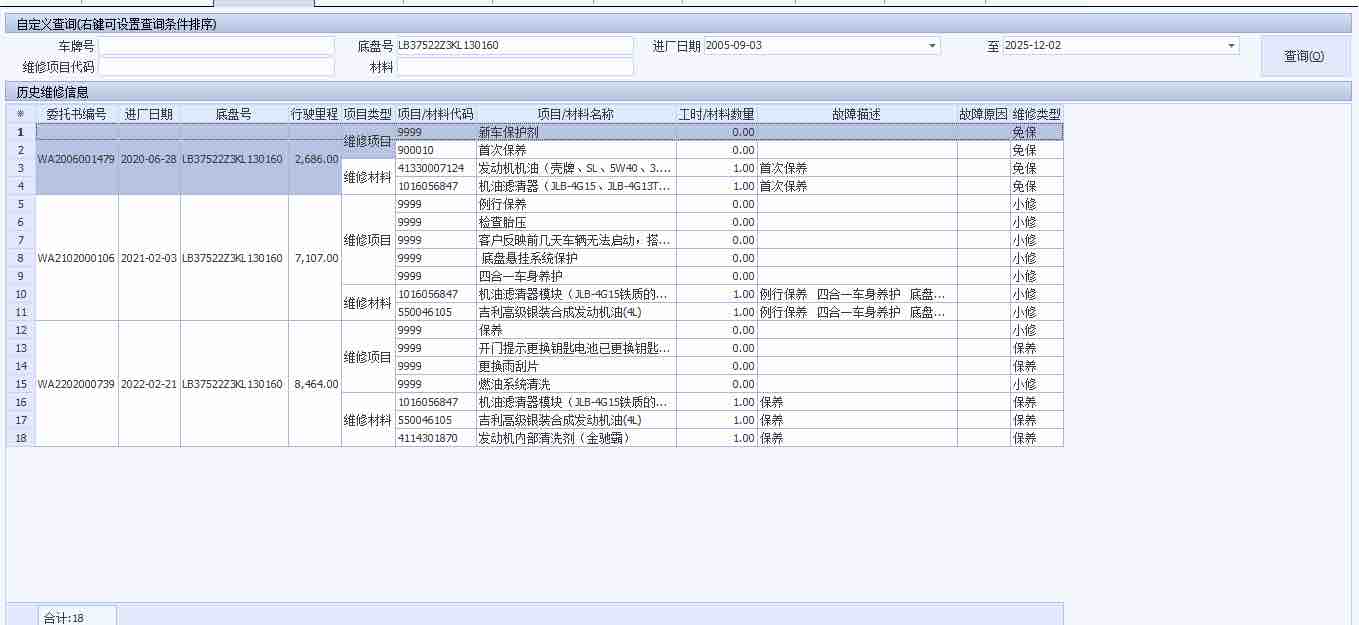Select the 发动机机油（壳牌 material cell

(576, 168)
